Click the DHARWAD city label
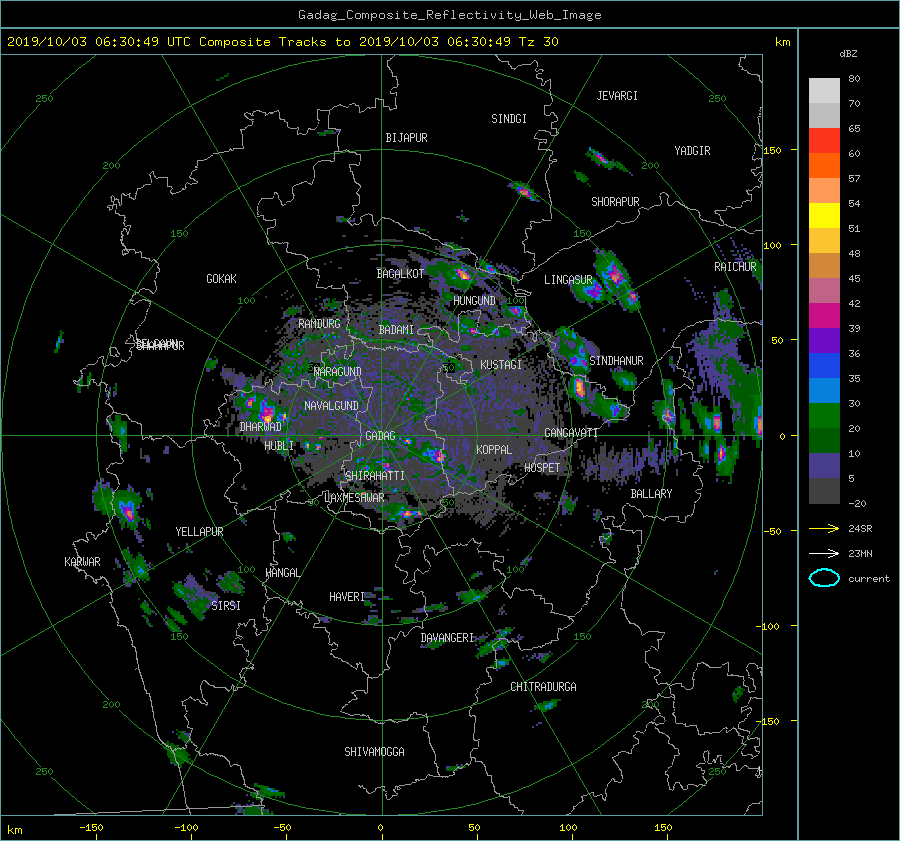Viewport: 900px width, 841px height. (260, 427)
